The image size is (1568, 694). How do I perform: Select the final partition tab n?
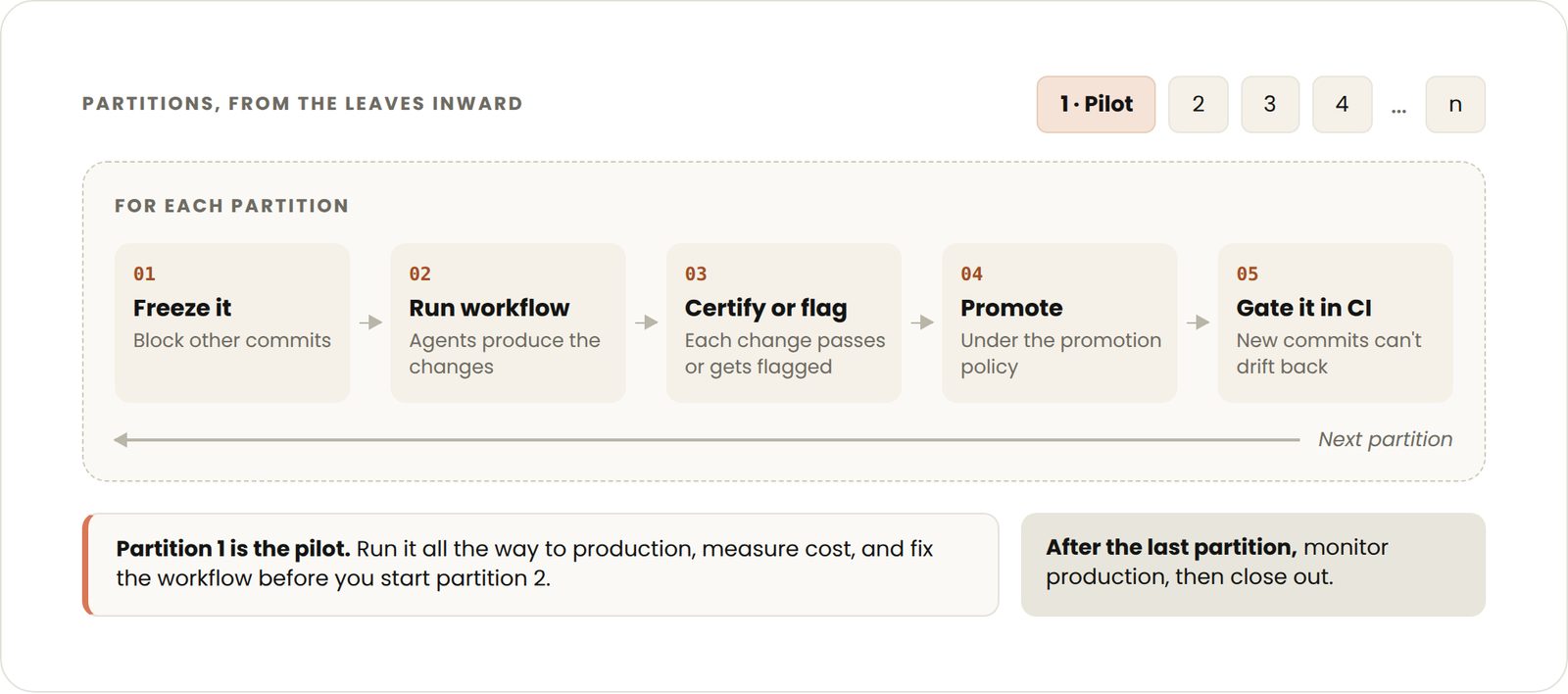(1455, 104)
